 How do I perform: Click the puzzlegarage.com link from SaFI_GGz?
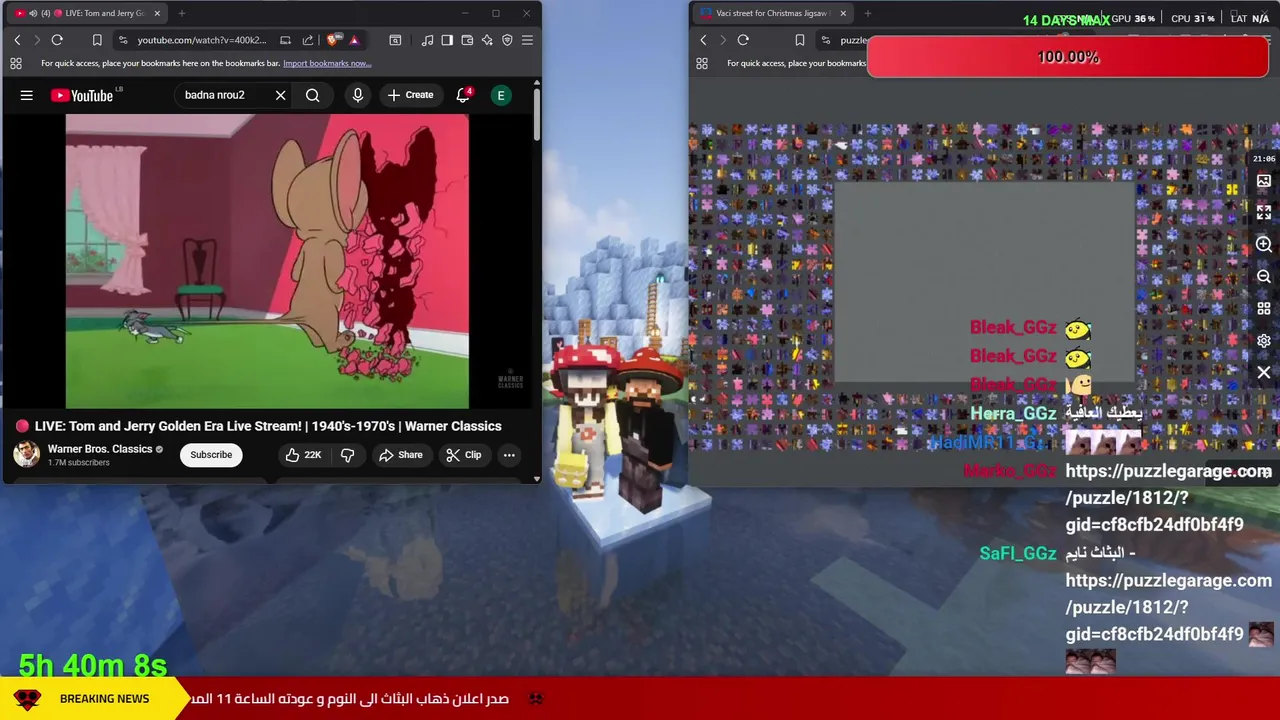pos(1168,606)
